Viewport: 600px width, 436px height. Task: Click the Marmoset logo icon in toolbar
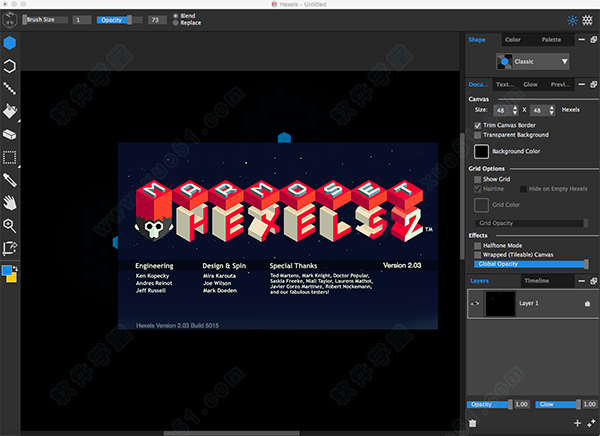click(10, 20)
